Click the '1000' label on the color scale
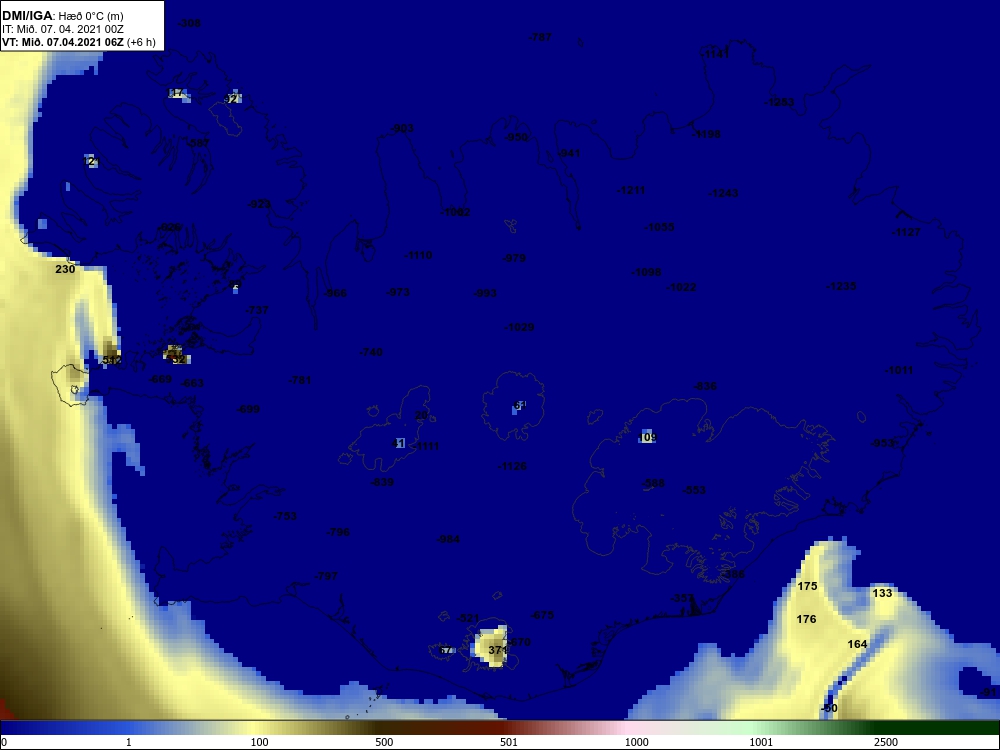This screenshot has width=1000, height=750. (x=636, y=742)
